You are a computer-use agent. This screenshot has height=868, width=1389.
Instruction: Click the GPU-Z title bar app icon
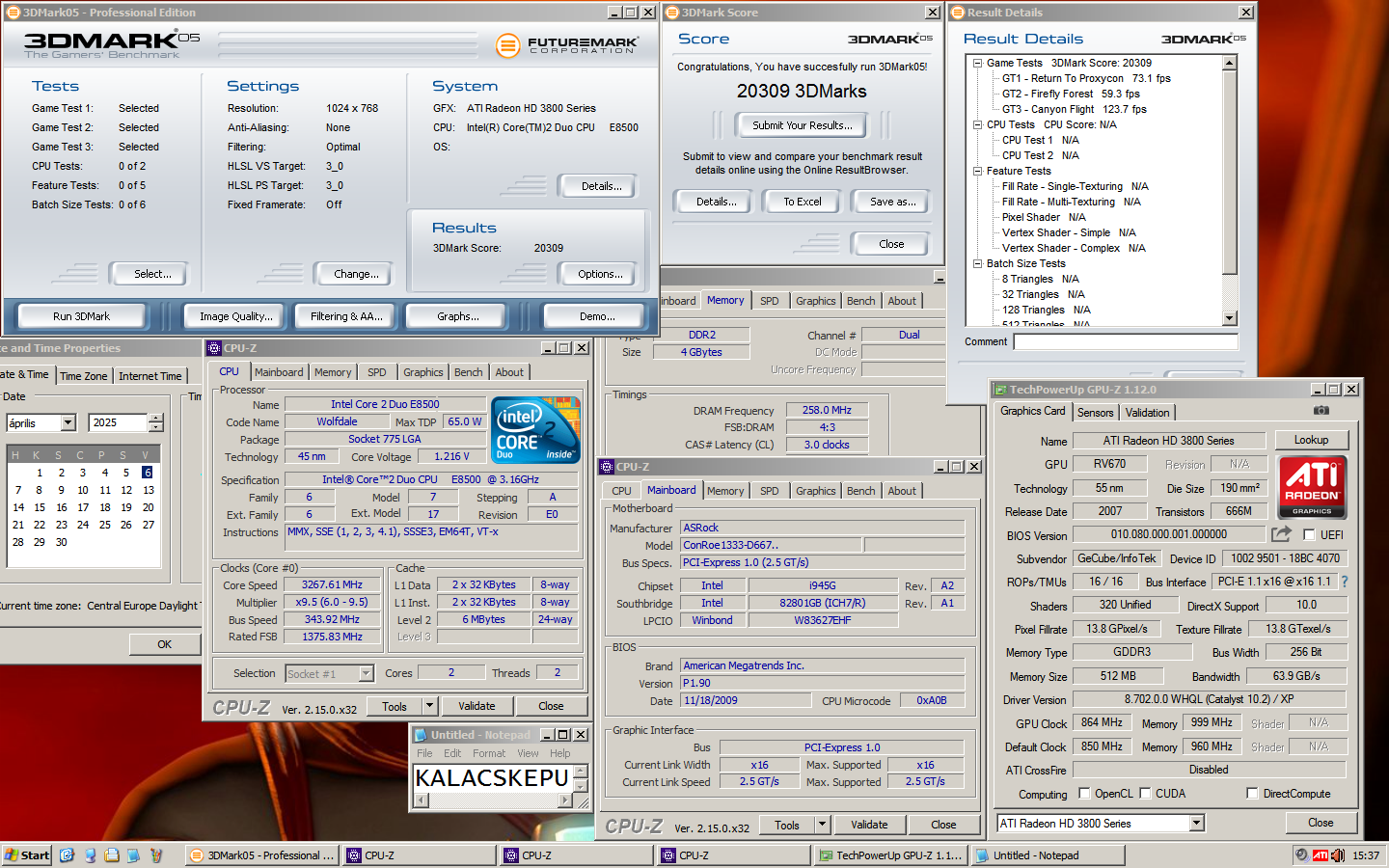tap(1000, 390)
